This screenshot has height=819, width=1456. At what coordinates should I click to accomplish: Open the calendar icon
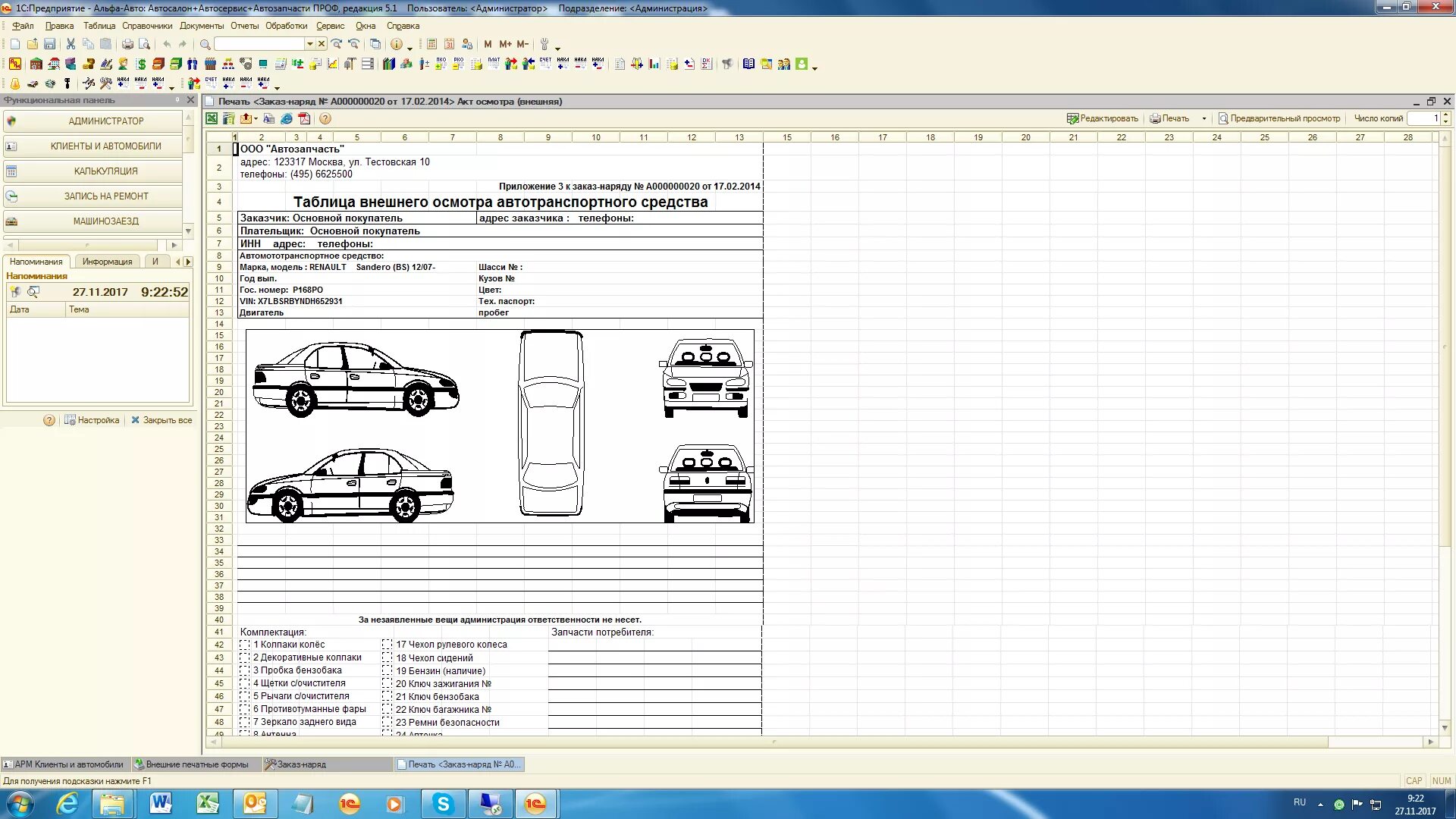449,44
